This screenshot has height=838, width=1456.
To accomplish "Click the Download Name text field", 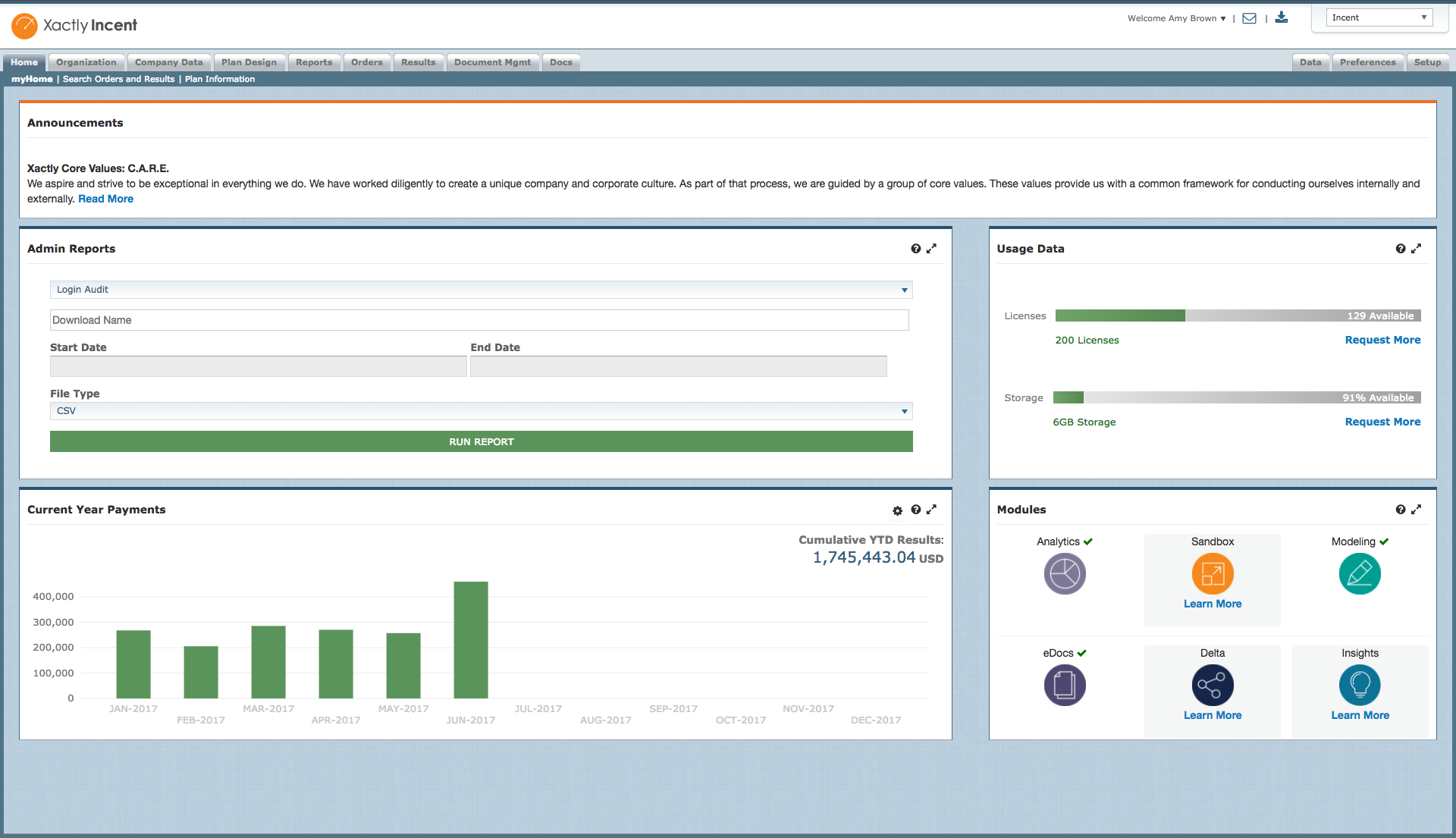I will click(x=479, y=320).
